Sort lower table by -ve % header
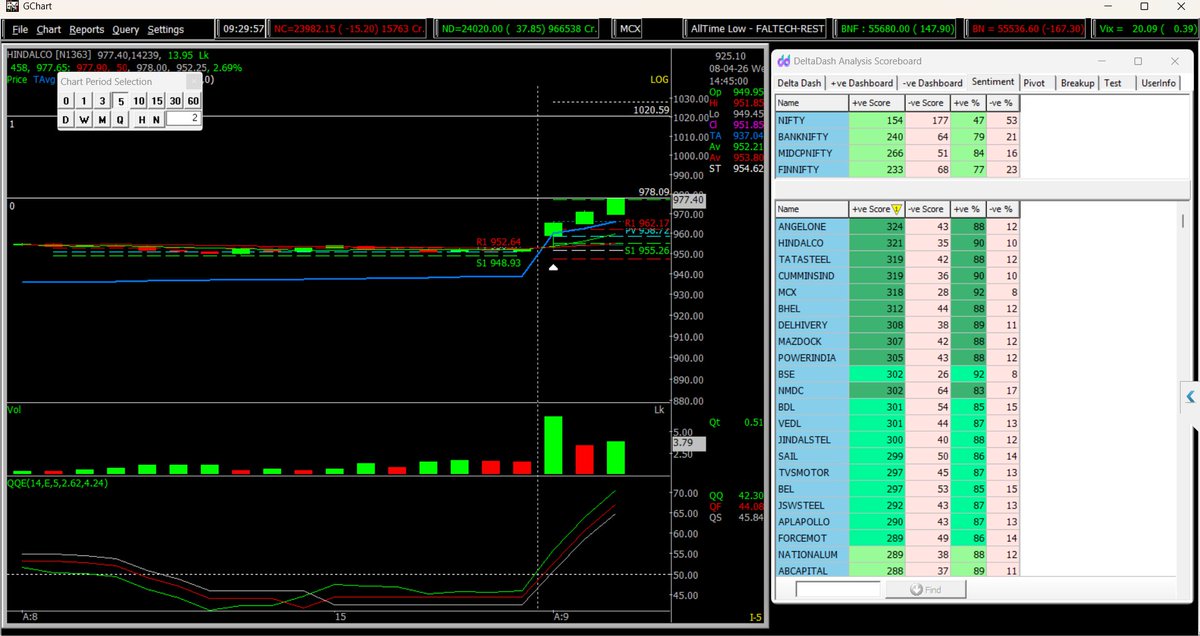The width and height of the screenshot is (1200, 636). pos(1002,209)
